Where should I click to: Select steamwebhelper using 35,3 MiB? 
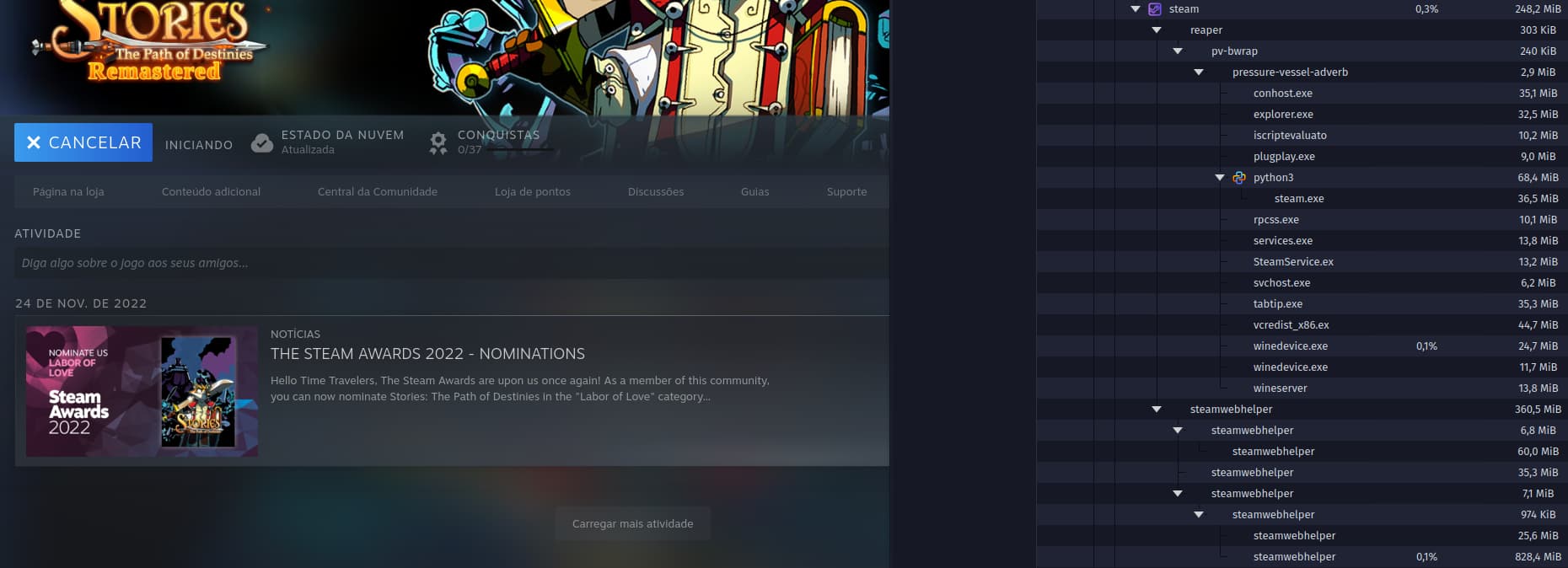pos(1302,473)
